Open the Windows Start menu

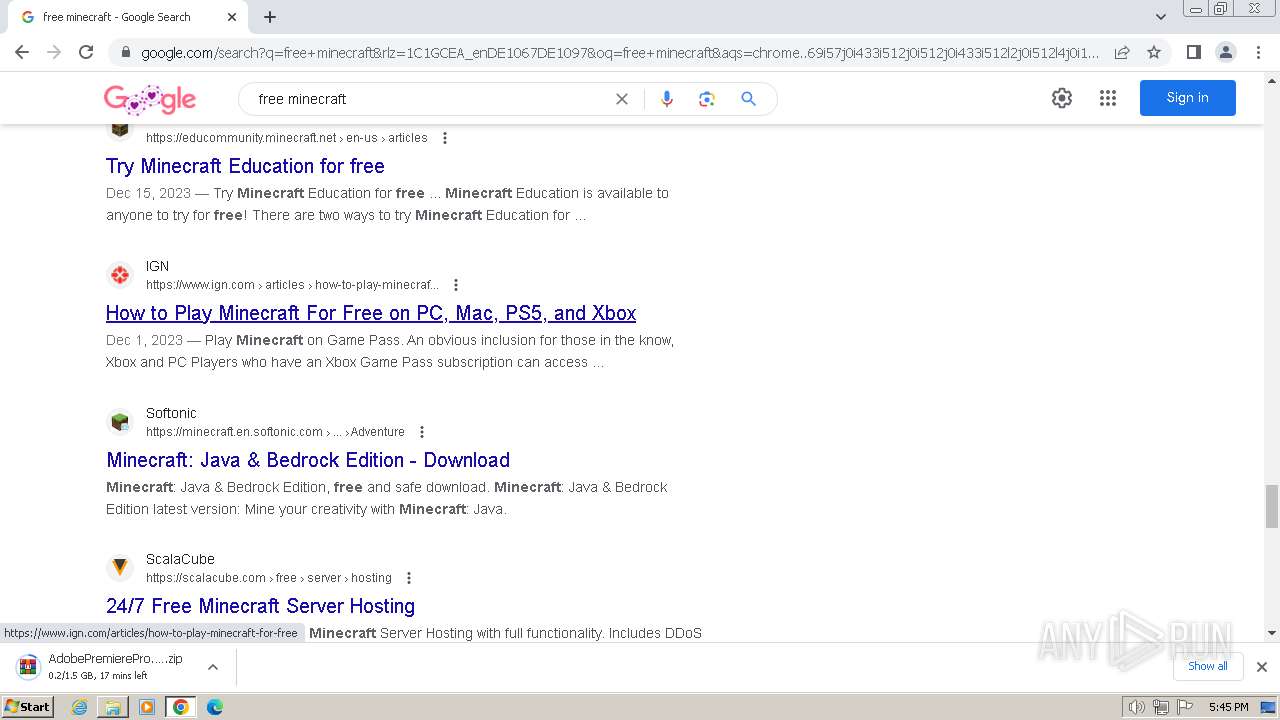pos(27,707)
